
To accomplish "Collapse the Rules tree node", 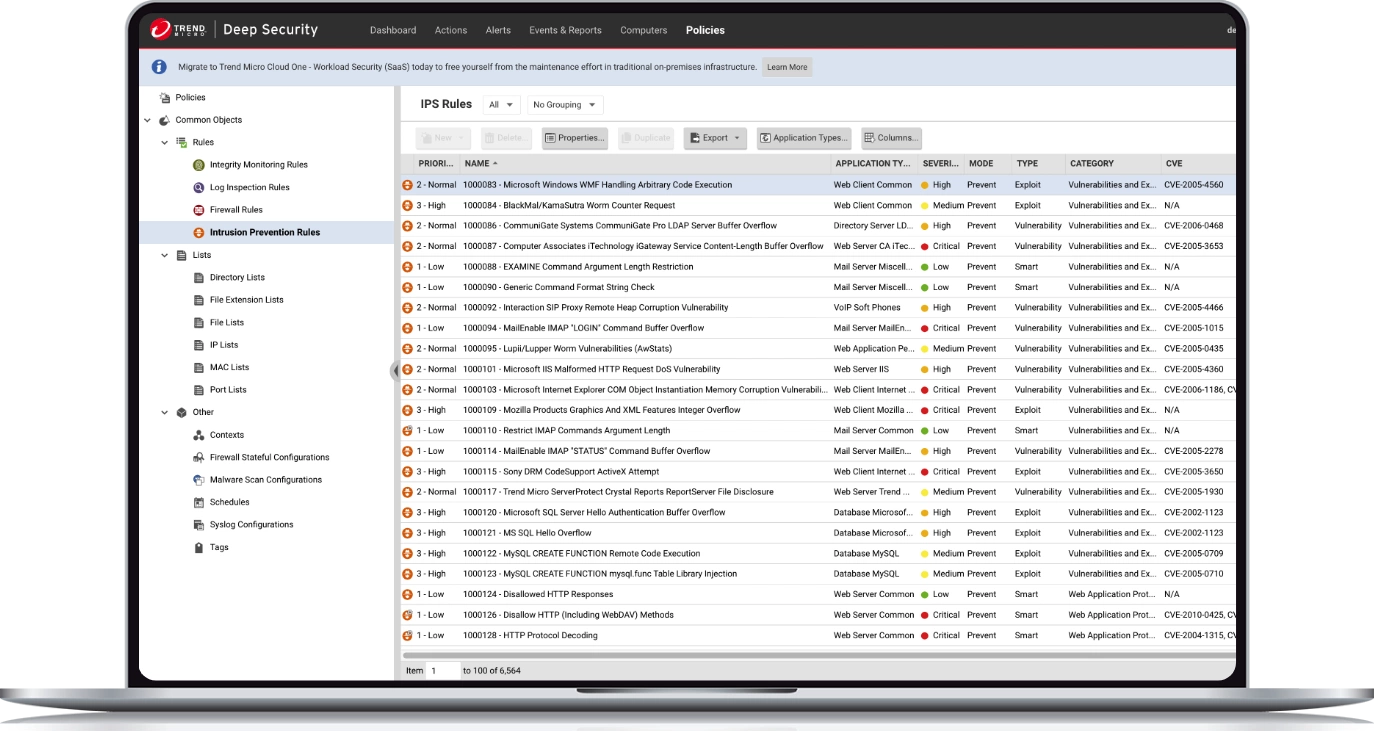I will point(166,143).
